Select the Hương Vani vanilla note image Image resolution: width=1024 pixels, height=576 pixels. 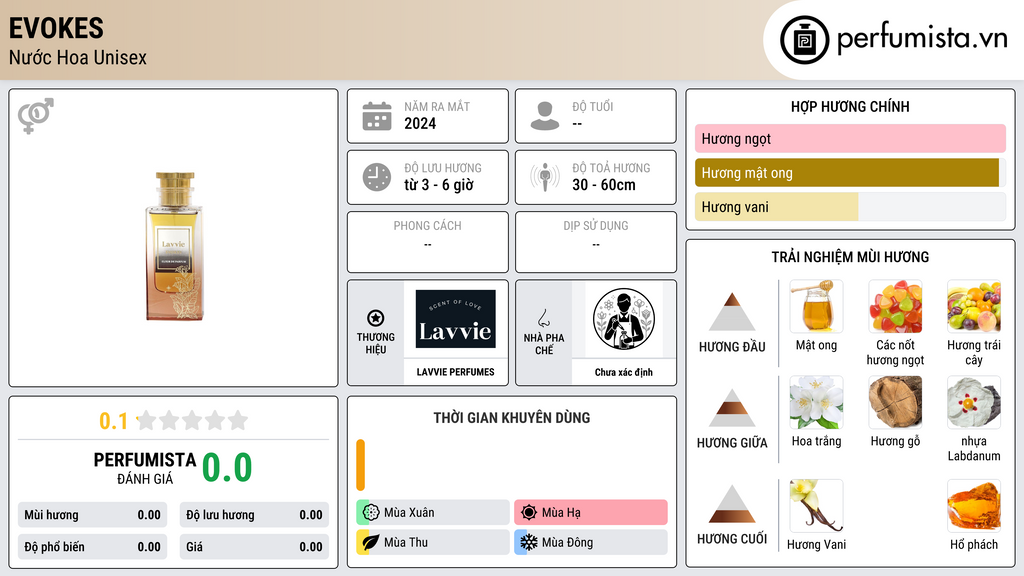tap(816, 506)
